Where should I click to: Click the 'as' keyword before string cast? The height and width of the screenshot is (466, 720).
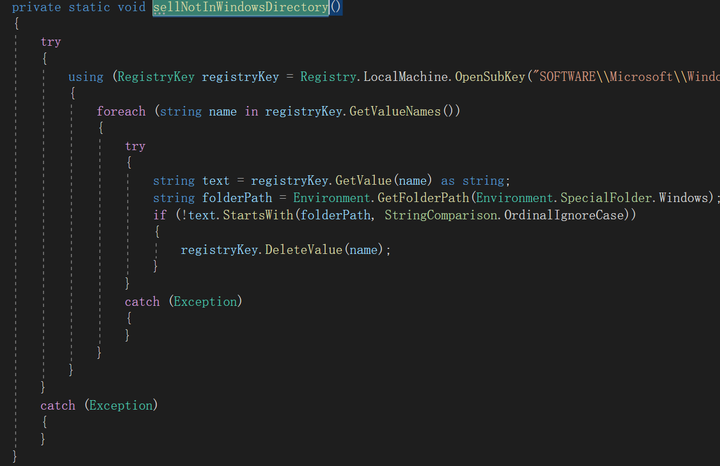tap(448, 180)
